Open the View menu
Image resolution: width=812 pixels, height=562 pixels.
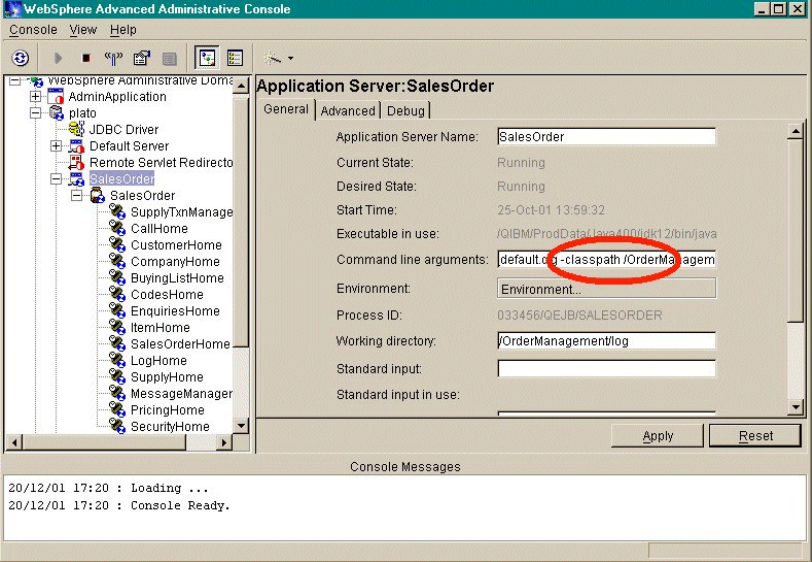(x=83, y=30)
